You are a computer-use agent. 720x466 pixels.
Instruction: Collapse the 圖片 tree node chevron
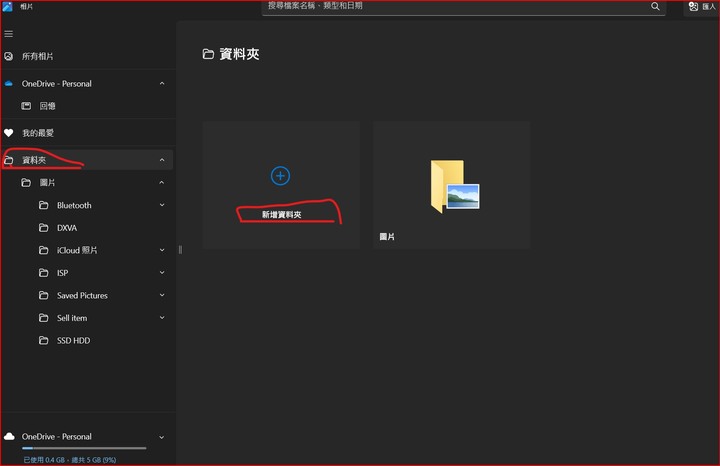coord(162,183)
